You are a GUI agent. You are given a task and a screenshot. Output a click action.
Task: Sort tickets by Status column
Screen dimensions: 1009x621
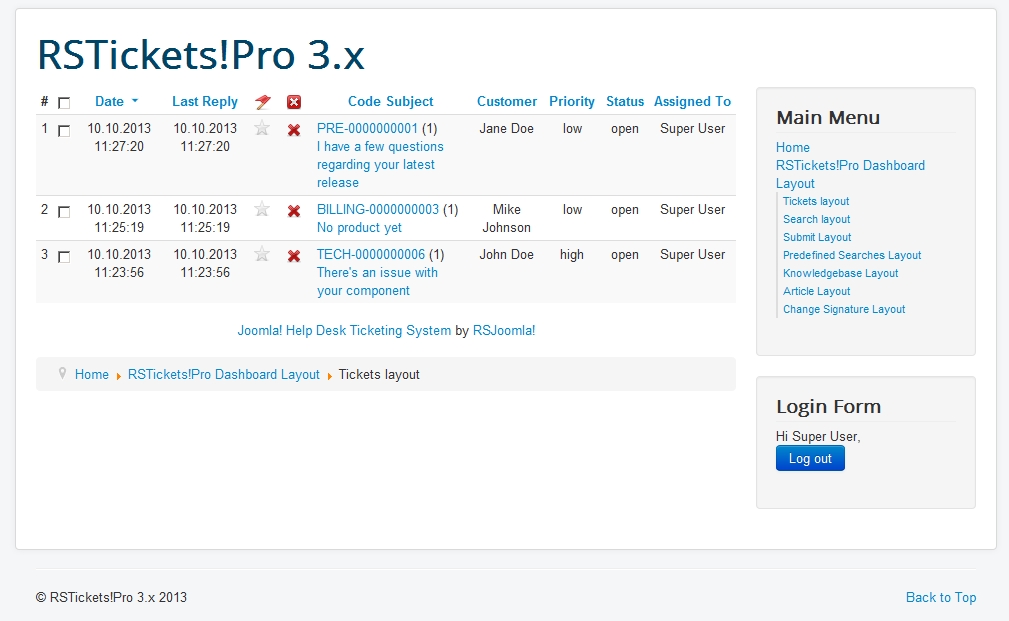(625, 101)
